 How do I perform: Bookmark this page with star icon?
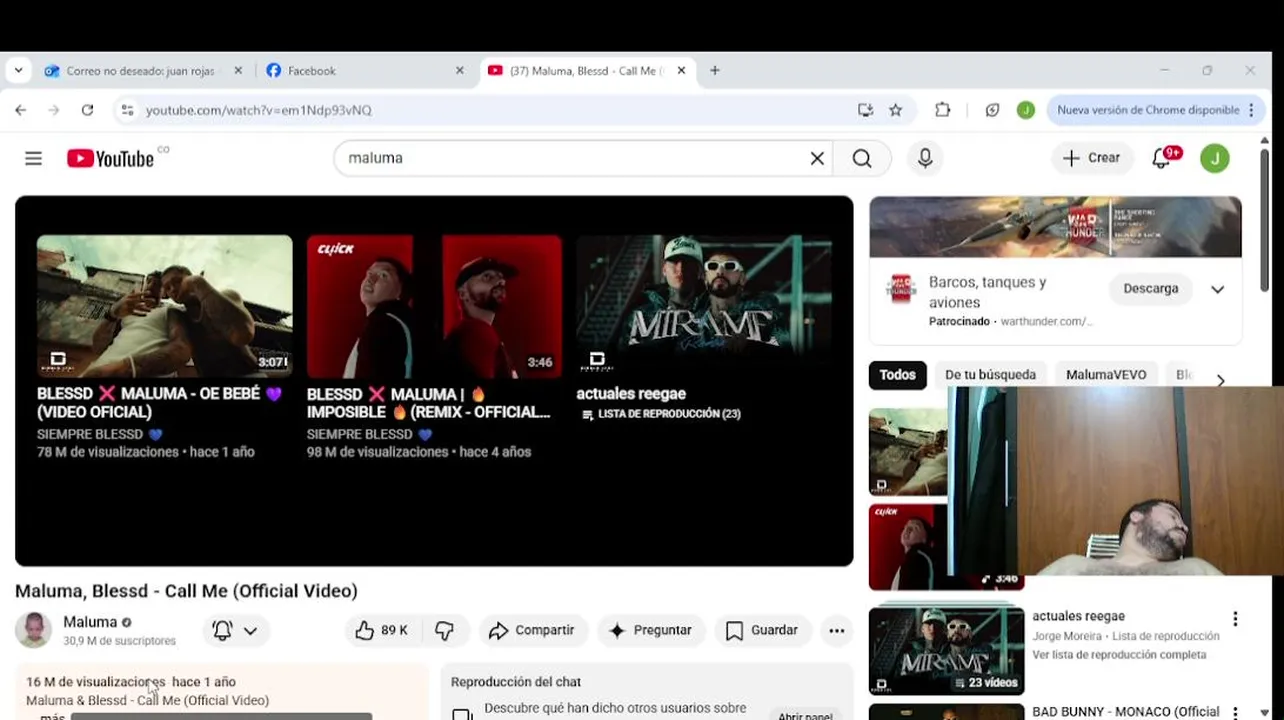click(895, 110)
